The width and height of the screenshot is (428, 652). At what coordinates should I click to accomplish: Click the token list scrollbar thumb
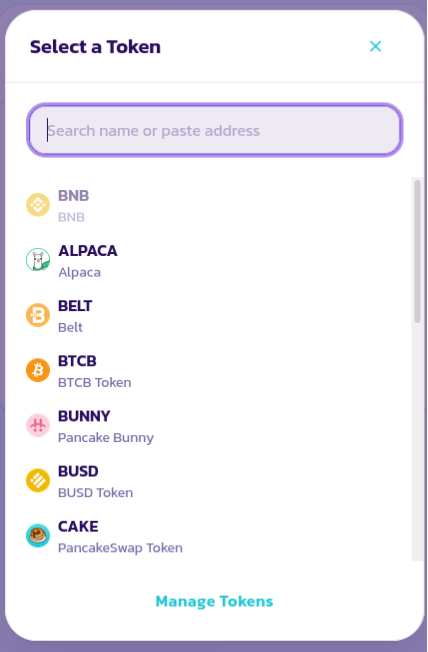(x=417, y=251)
